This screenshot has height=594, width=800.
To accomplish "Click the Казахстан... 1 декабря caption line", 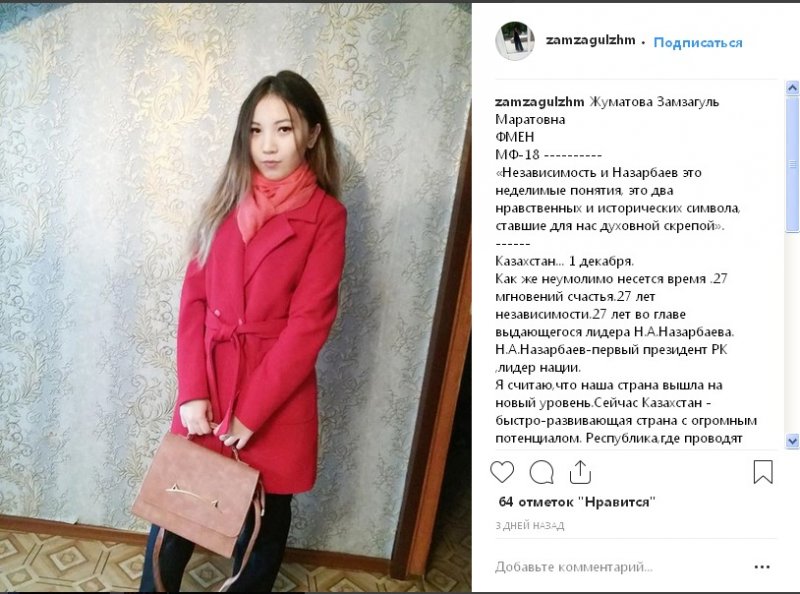I will tap(564, 261).
